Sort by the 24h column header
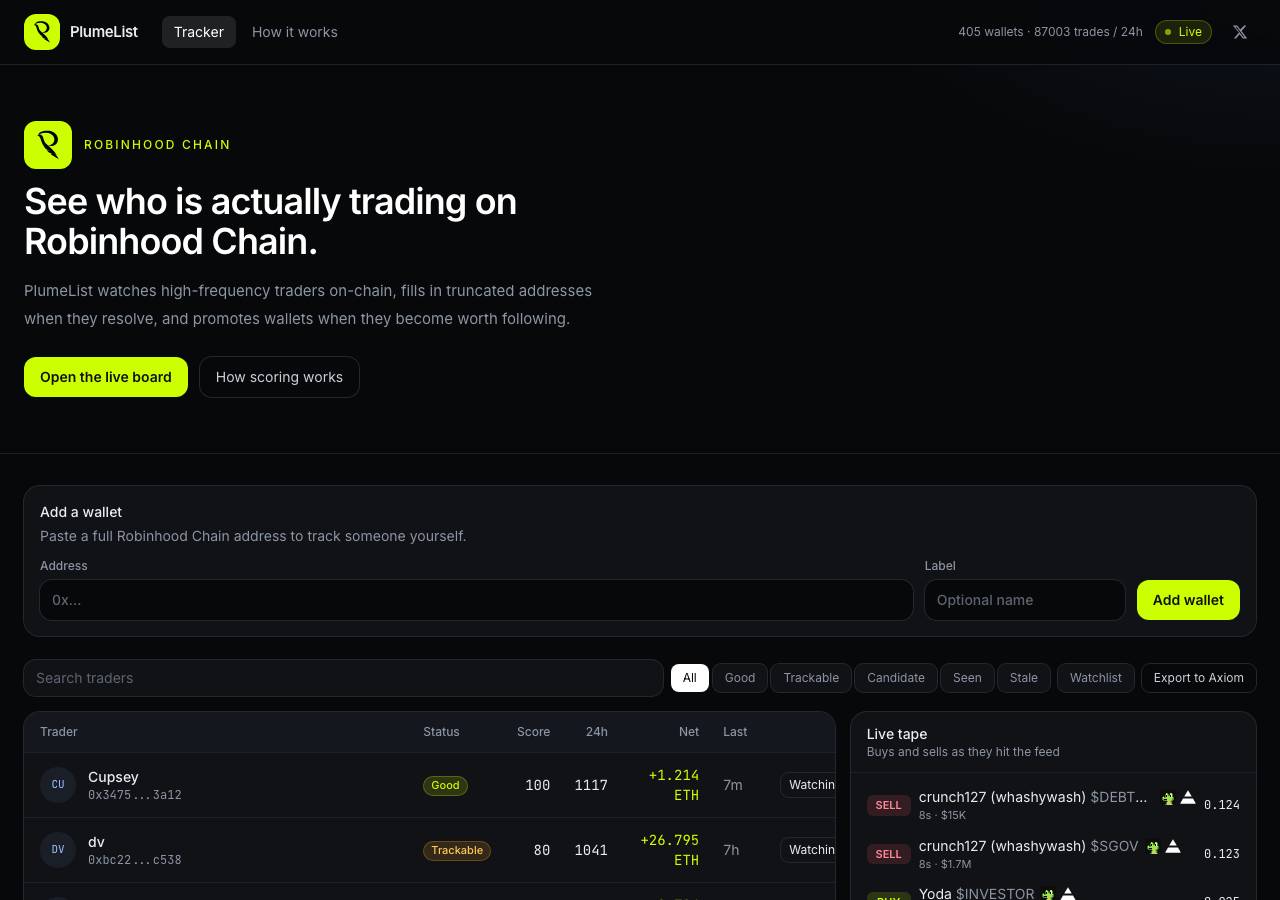Image resolution: width=1280 pixels, height=900 pixels. (x=597, y=732)
